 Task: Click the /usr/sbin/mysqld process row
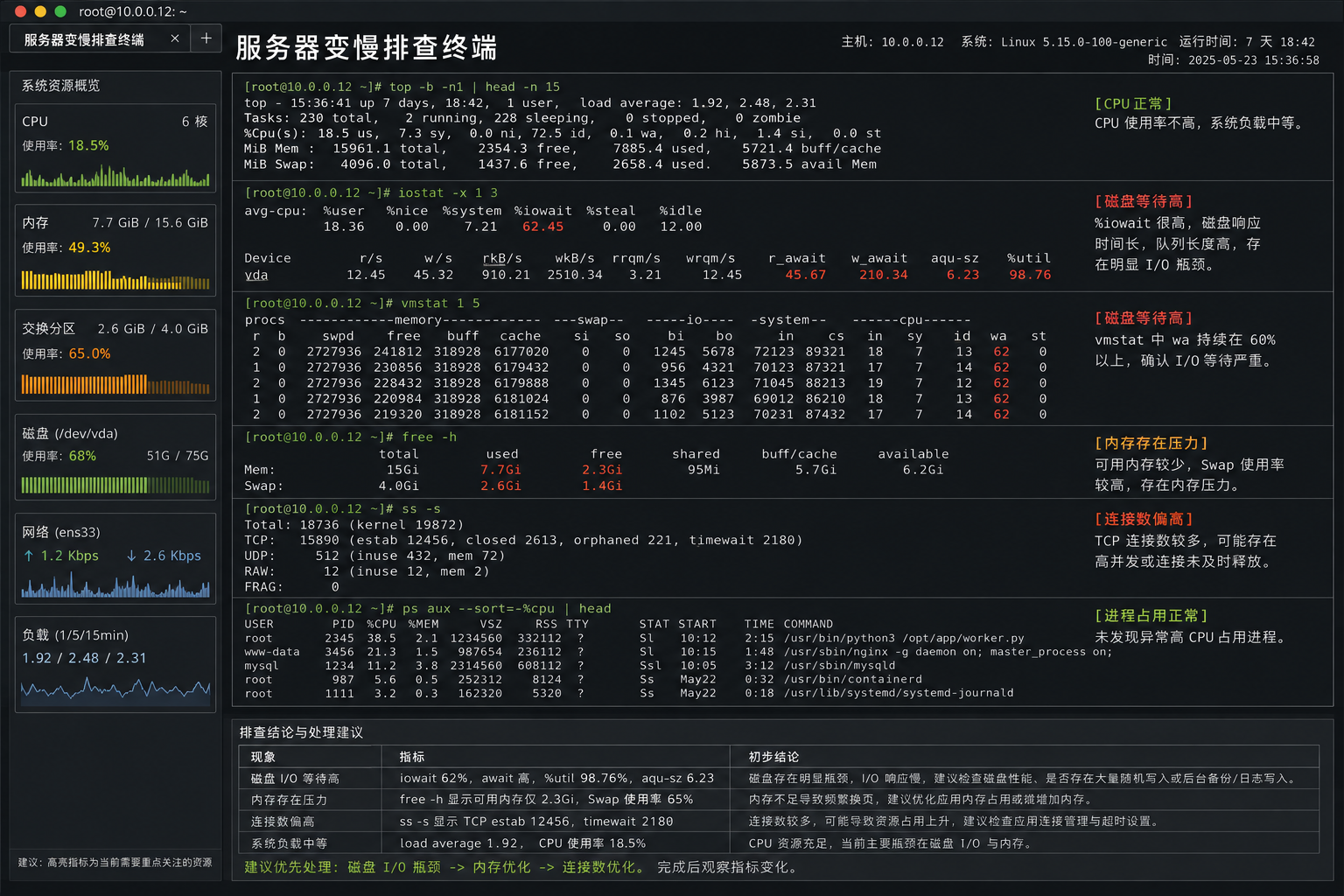tap(570, 666)
